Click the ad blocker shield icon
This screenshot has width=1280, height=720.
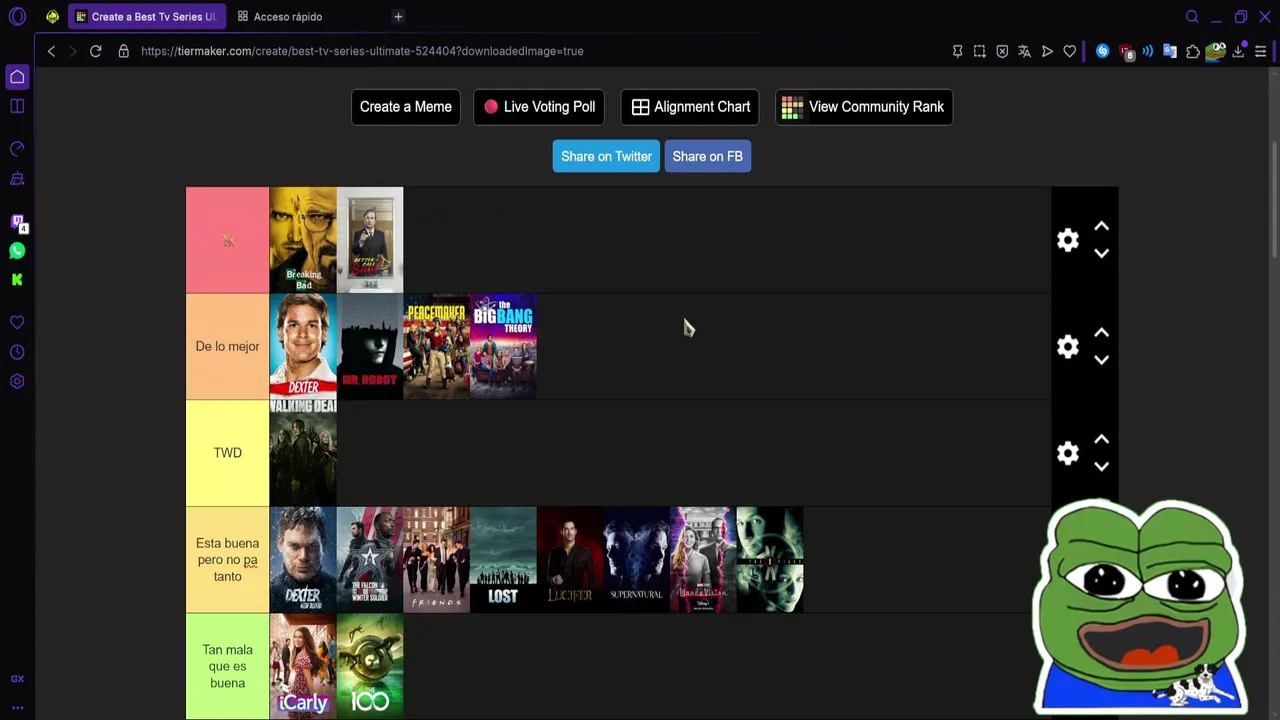1002,51
